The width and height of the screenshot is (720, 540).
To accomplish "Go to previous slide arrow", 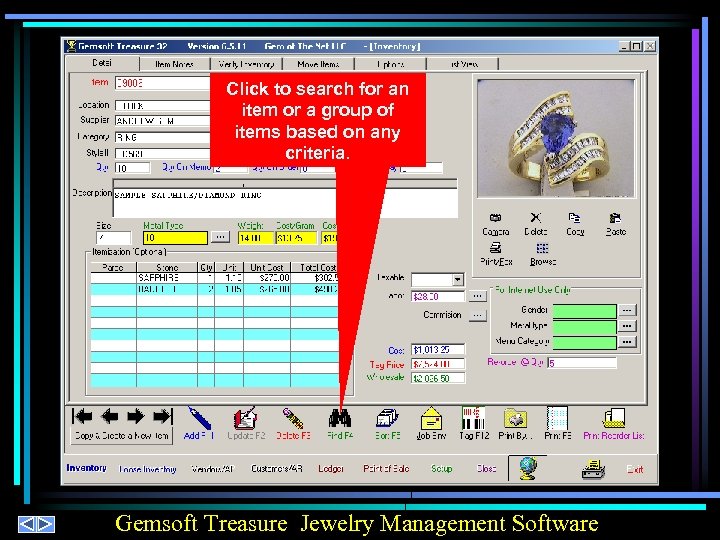I will 27,524.
